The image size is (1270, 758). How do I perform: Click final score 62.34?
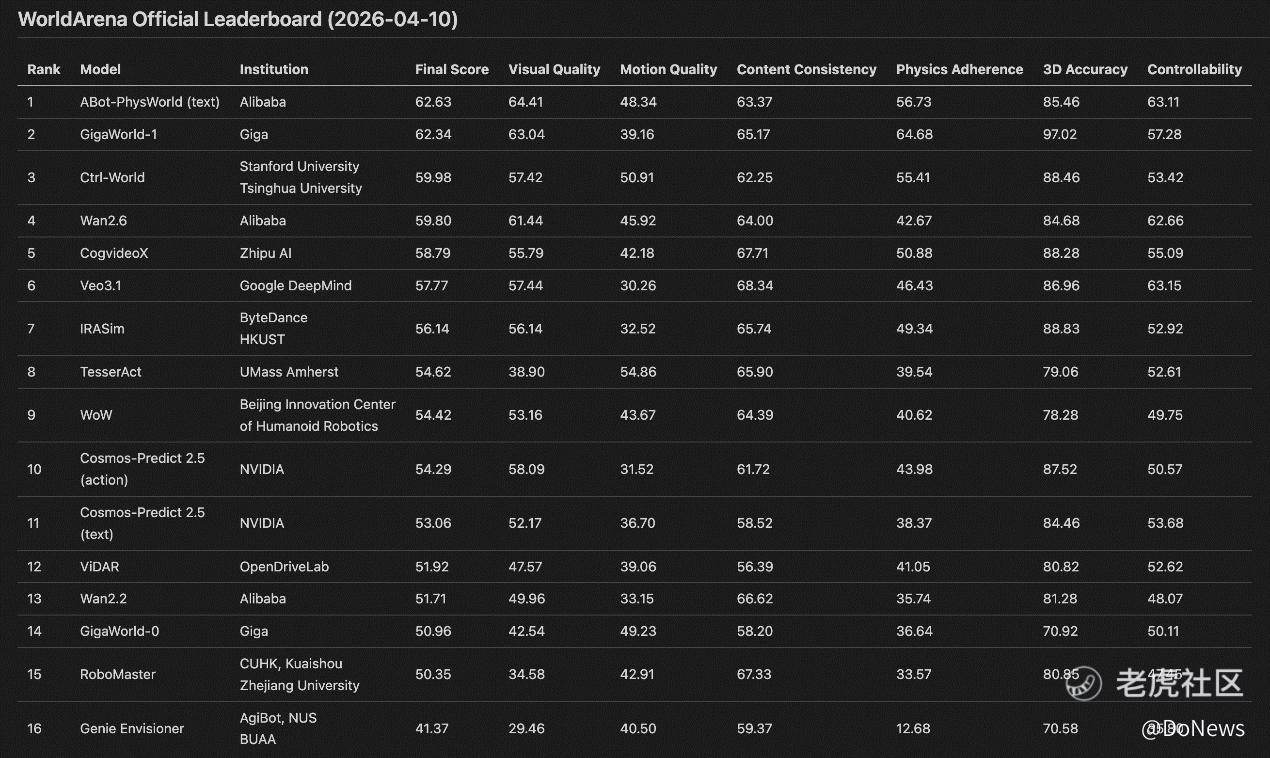(433, 134)
